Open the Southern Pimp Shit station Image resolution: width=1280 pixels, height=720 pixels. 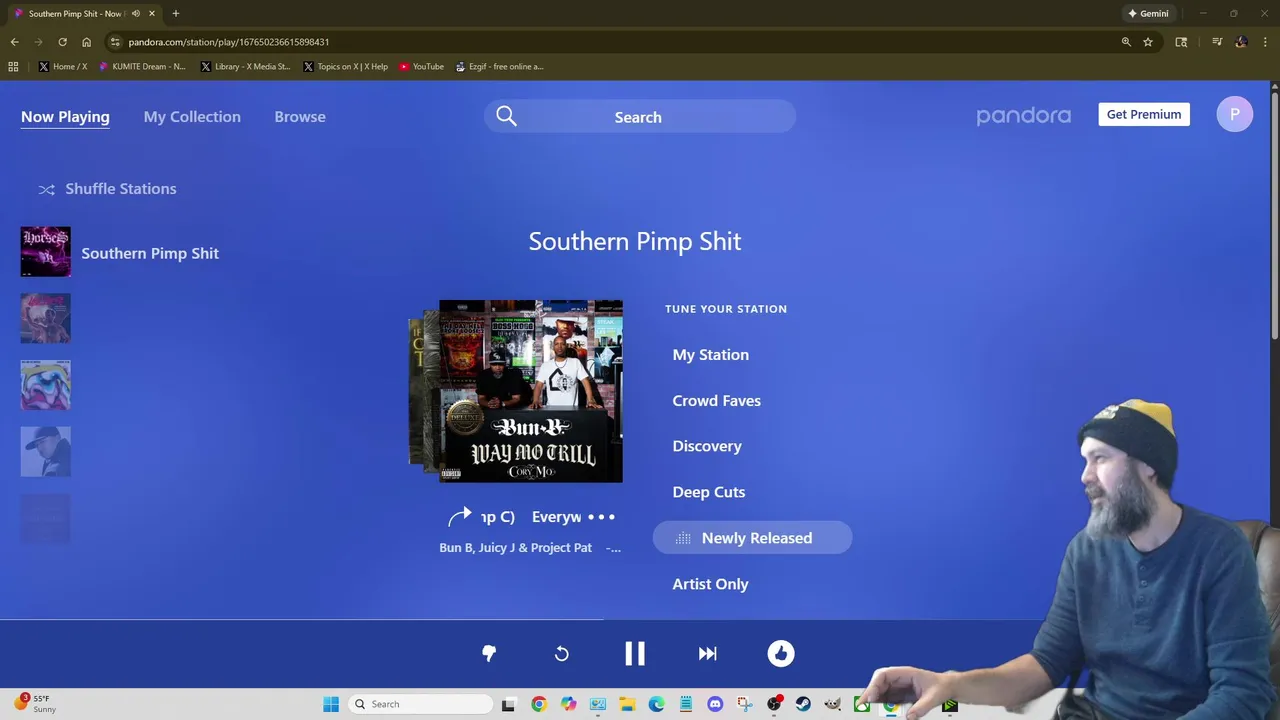coord(150,253)
